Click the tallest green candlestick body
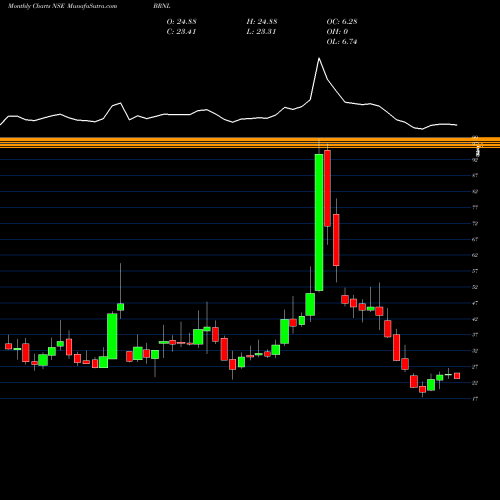The width and height of the screenshot is (500, 500). pos(319,222)
